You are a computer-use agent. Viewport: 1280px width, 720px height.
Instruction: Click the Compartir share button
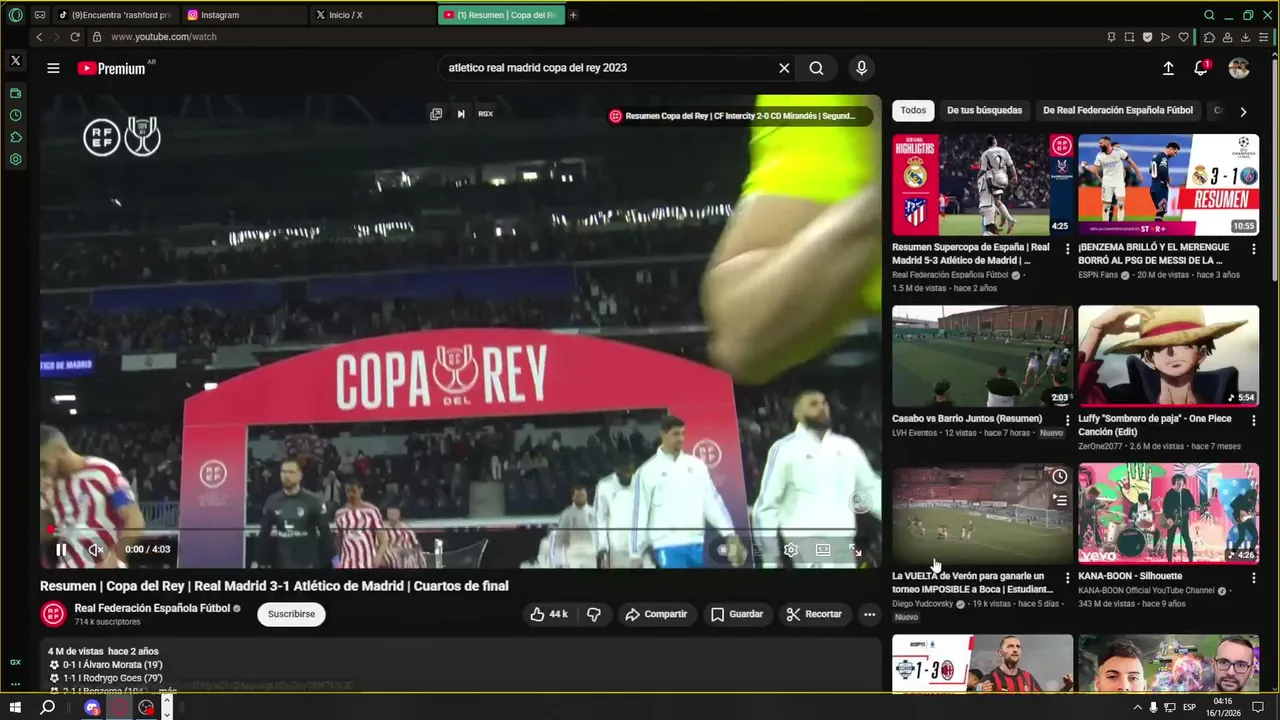tap(656, 614)
